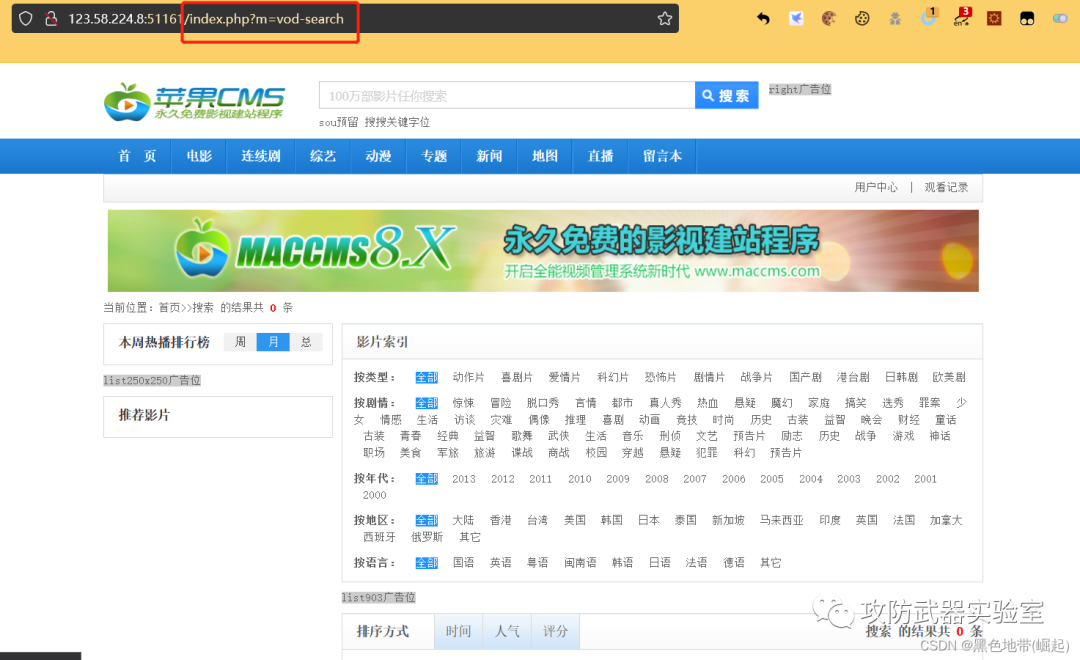Open the 地图 navigation item
This screenshot has width=1080, height=660.
point(545,156)
